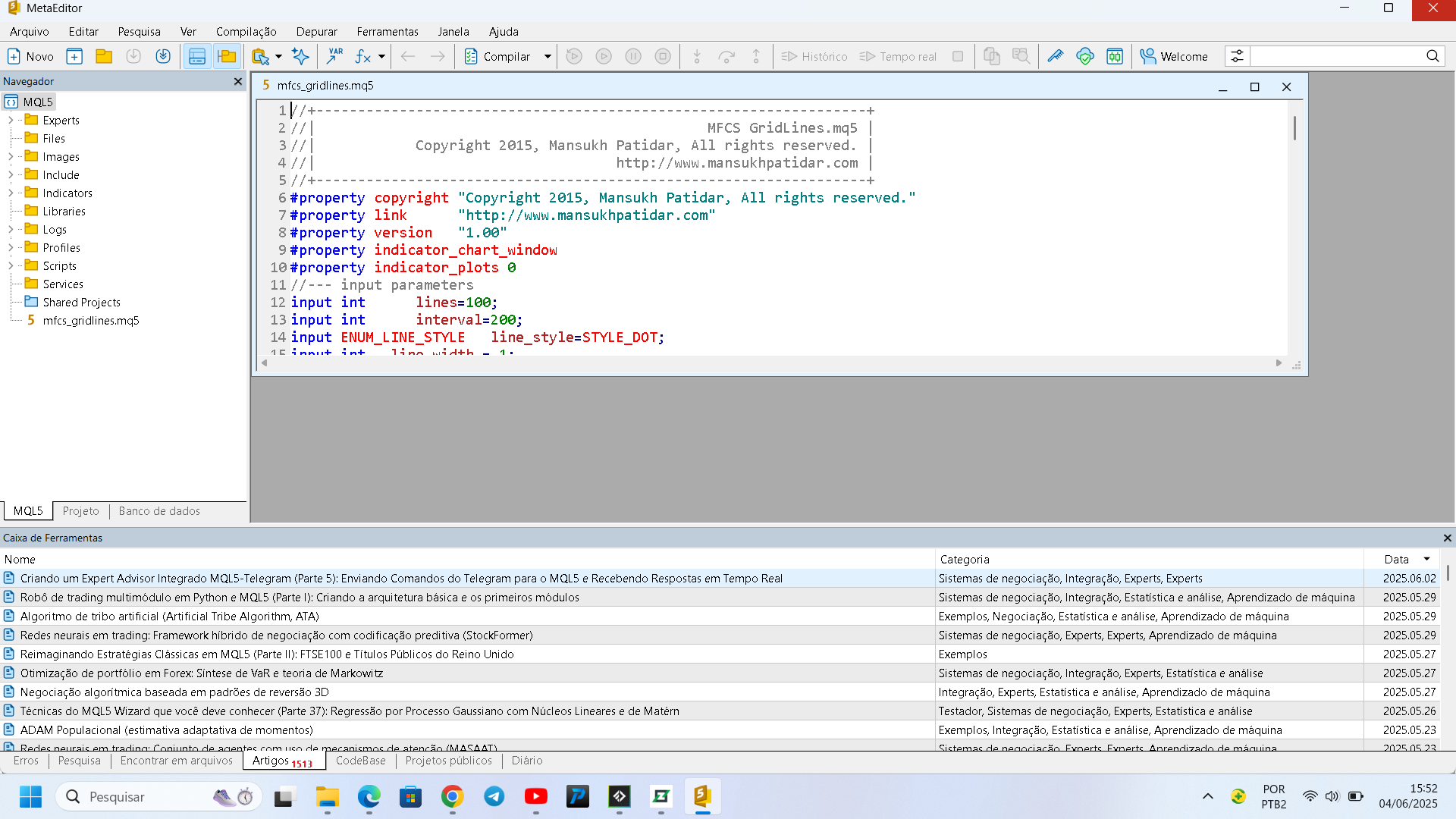Screen dimensions: 1456x819
Task: Click the fx functions list icon
Action: (x=363, y=56)
